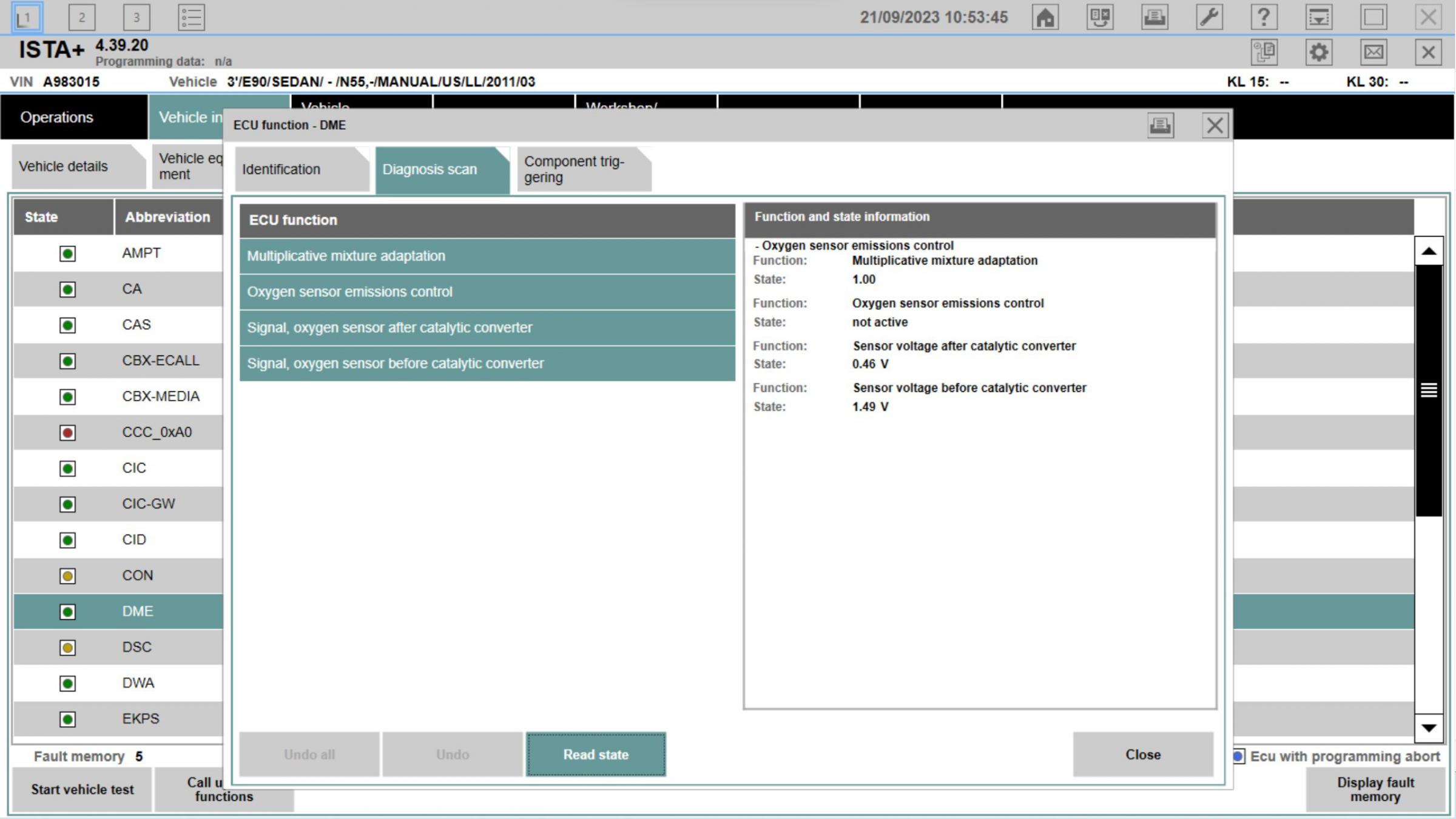Click the VIN A983015 value
Image resolution: width=1456 pixels, height=819 pixels.
[71, 82]
